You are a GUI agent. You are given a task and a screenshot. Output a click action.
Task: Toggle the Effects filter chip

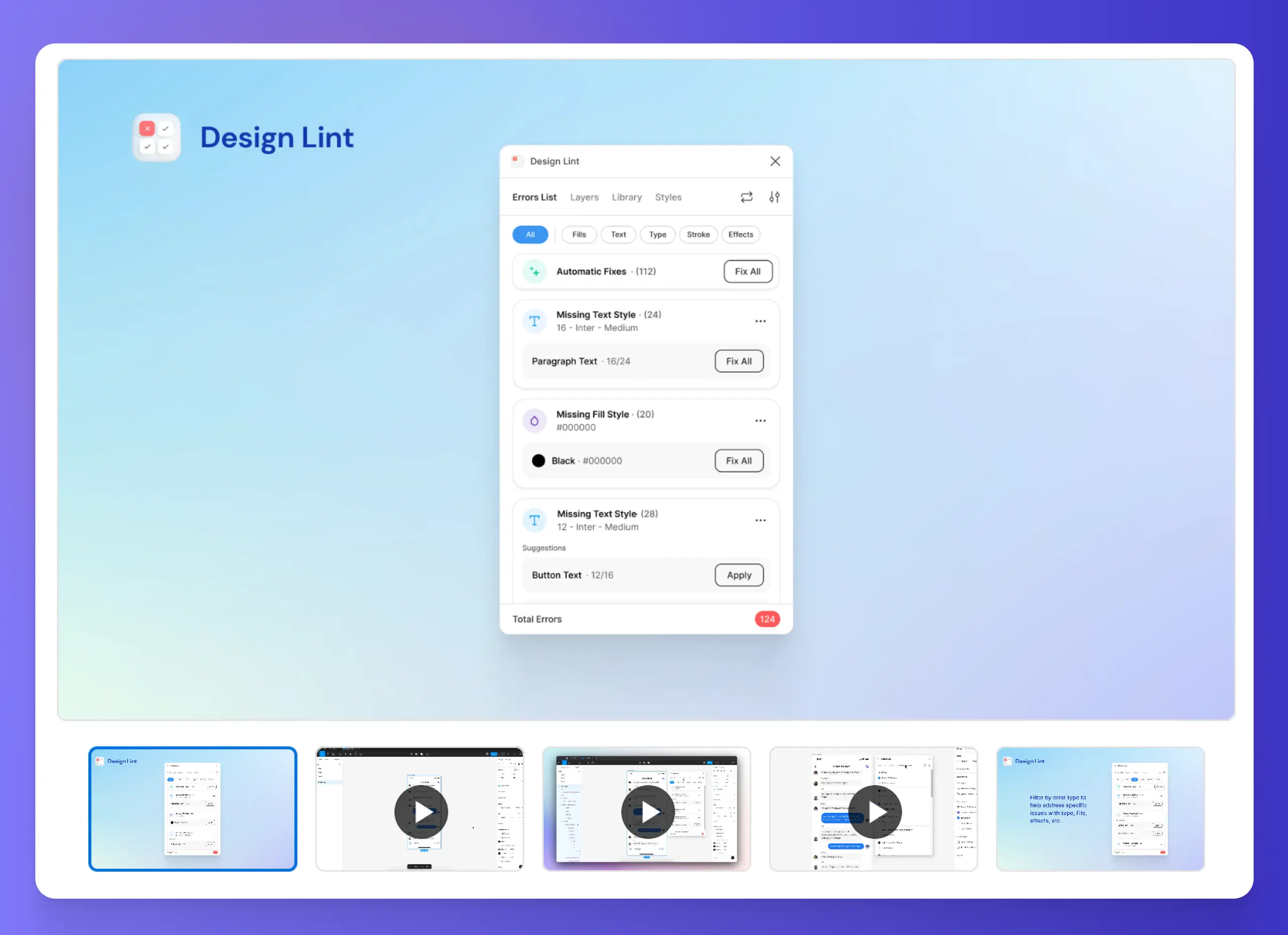[x=742, y=234]
